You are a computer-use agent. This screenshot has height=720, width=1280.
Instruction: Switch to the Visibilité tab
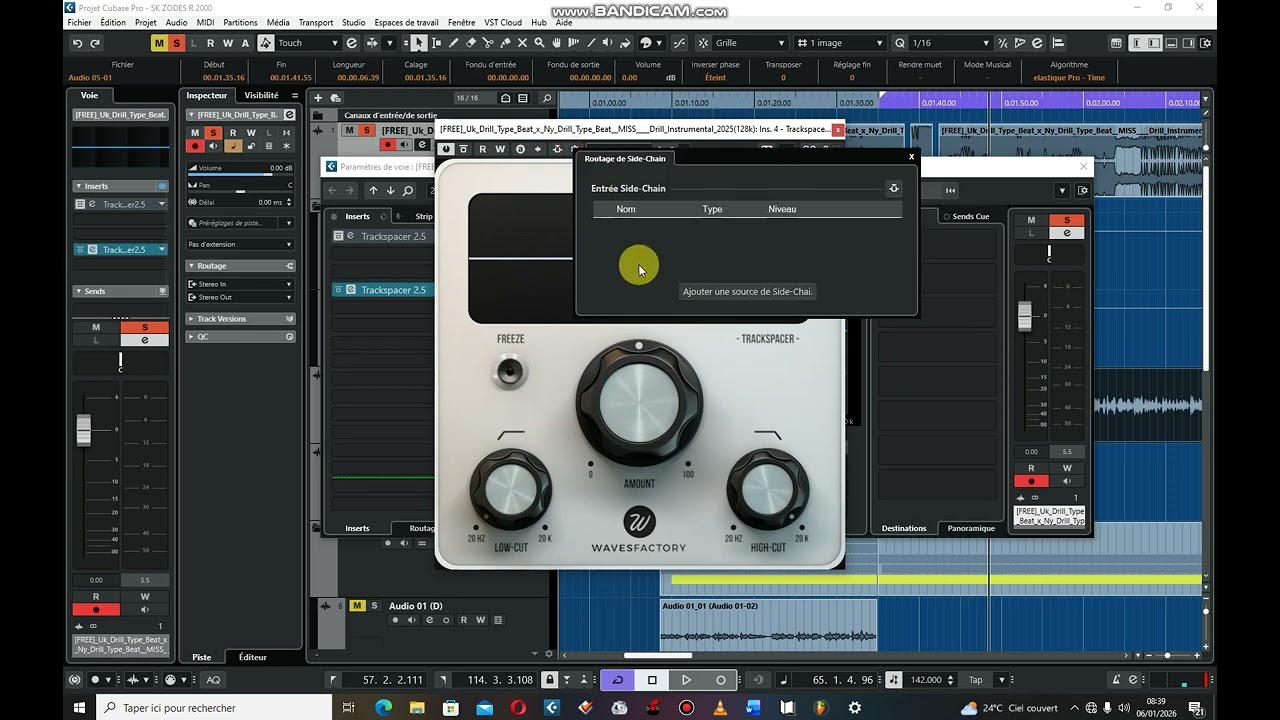[262, 95]
